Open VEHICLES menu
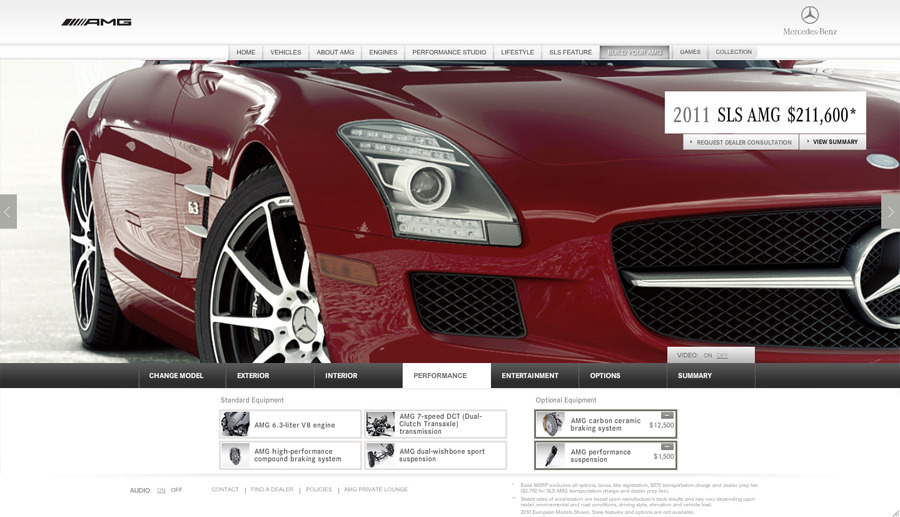Image resolution: width=900 pixels, height=517 pixels. coord(286,52)
